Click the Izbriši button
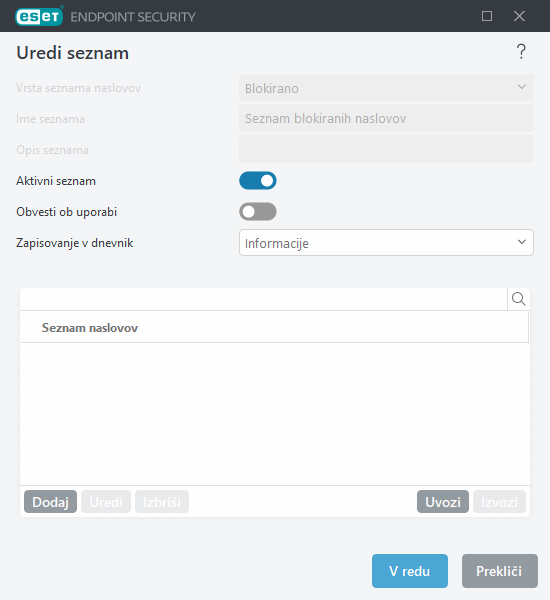This screenshot has width=550, height=600. pyautogui.click(x=162, y=502)
